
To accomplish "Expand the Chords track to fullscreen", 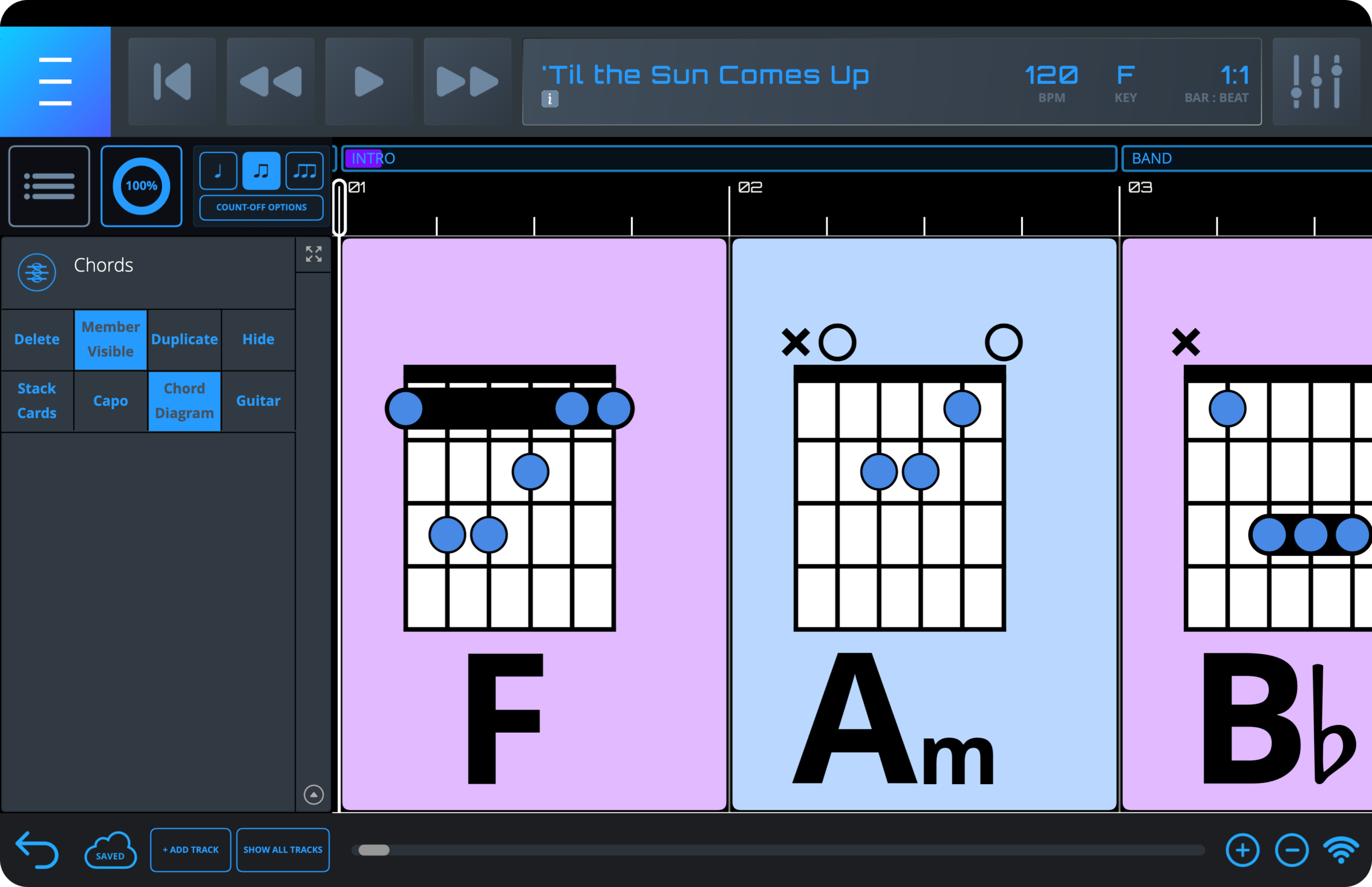I will [x=314, y=254].
